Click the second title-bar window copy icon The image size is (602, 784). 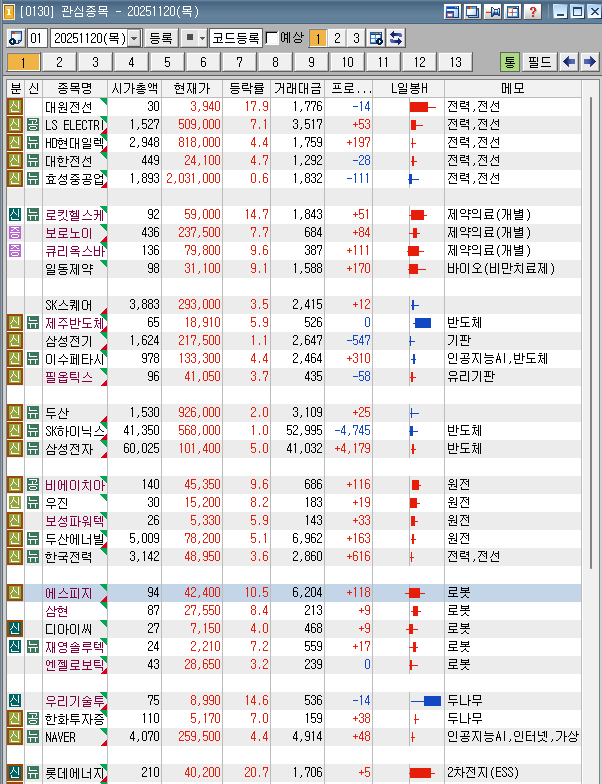pyautogui.click(x=472, y=12)
